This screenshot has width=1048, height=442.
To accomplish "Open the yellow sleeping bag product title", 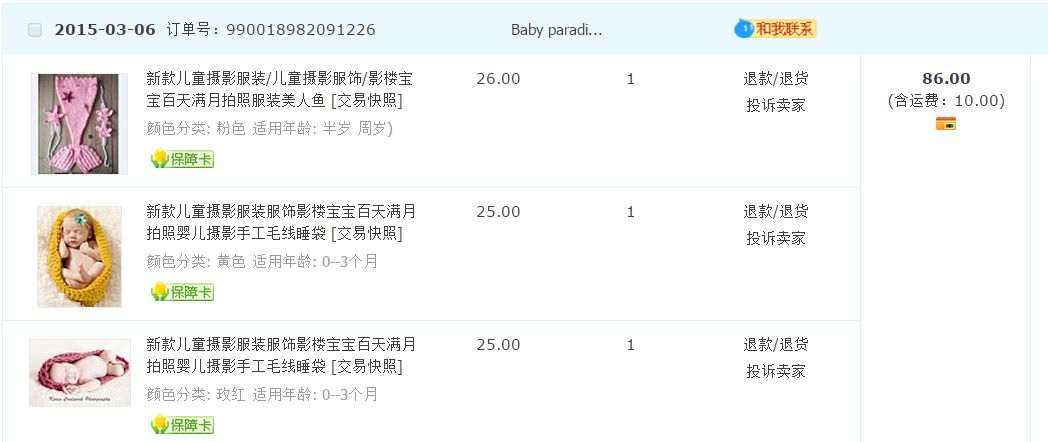I will pyautogui.click(x=279, y=222).
